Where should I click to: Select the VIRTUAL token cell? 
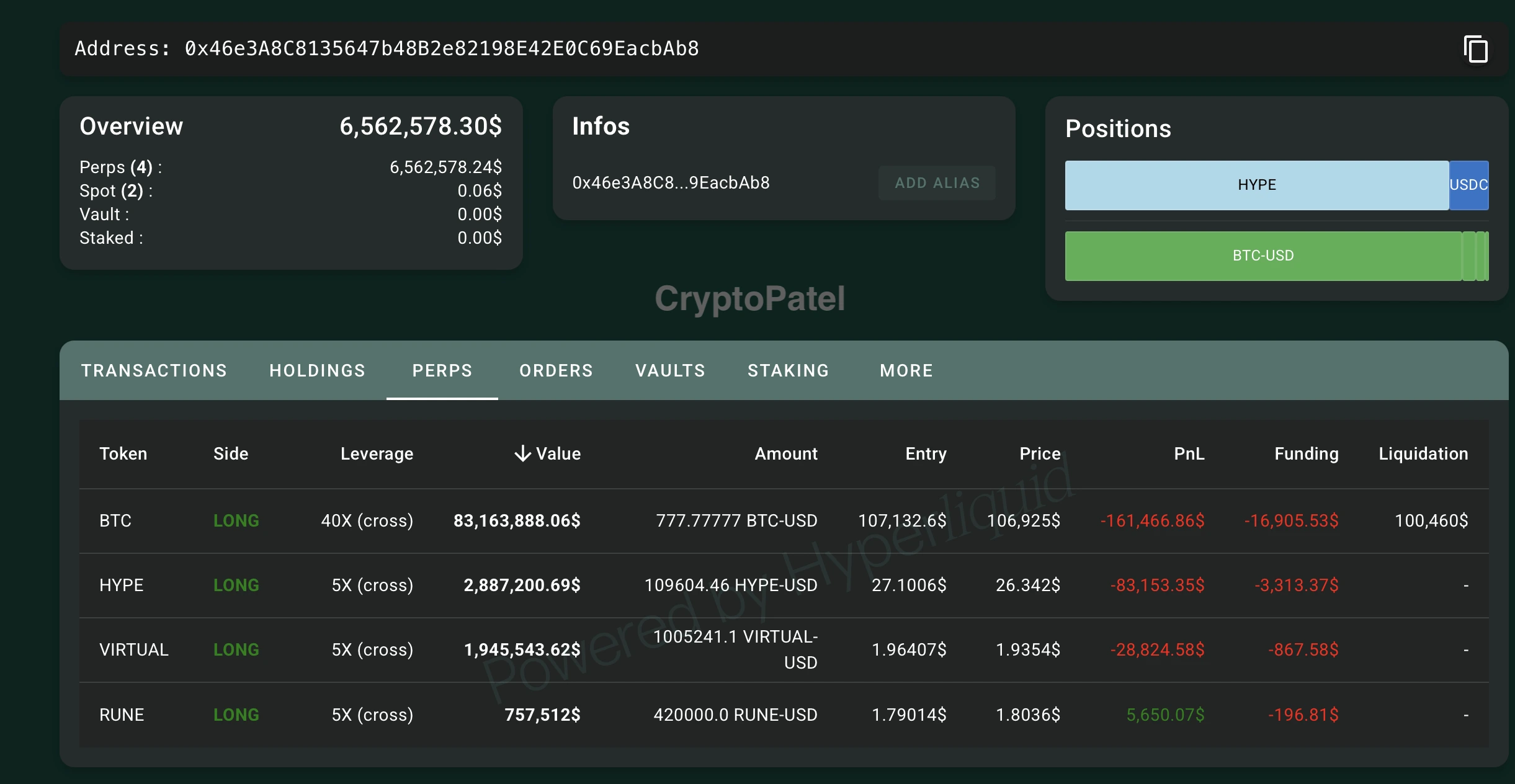[x=134, y=649]
